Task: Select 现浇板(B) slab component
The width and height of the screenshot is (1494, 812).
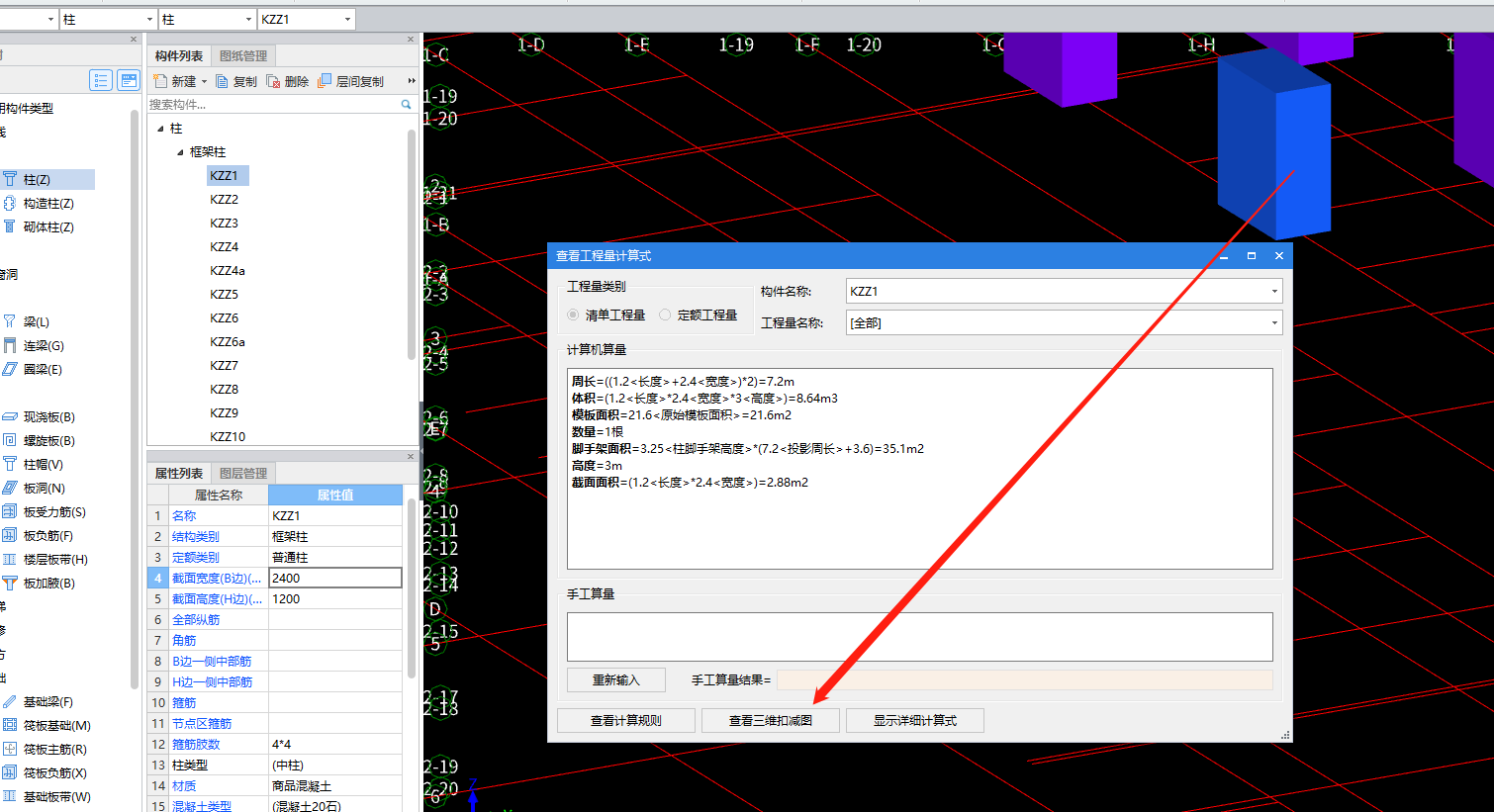Action: pyautogui.click(x=48, y=416)
